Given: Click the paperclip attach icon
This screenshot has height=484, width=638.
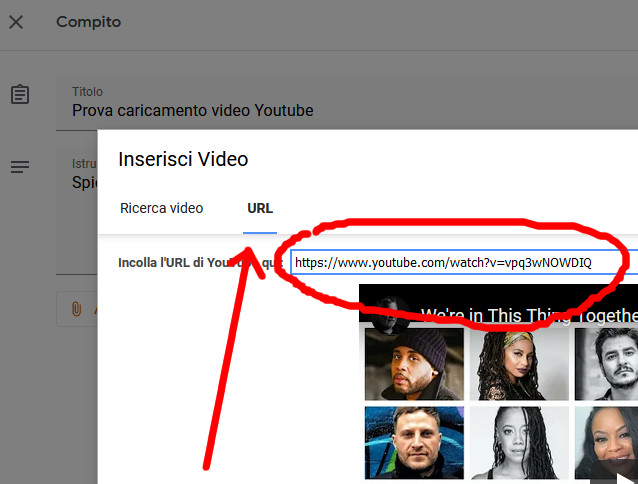Looking at the screenshot, I should (x=76, y=309).
